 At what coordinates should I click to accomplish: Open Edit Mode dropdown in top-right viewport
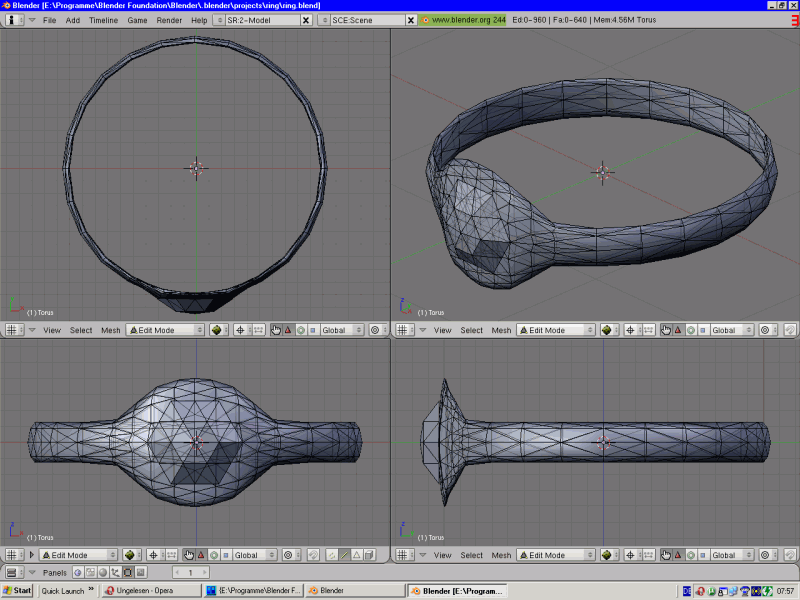555,330
